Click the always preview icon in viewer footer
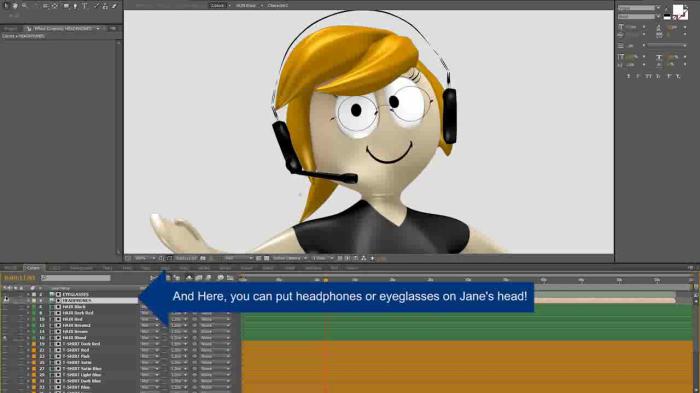Viewport: 700px width, 393px height. (x=128, y=258)
